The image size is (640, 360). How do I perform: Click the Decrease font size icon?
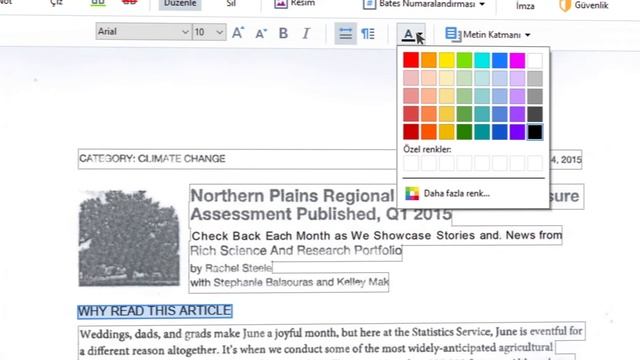261,33
